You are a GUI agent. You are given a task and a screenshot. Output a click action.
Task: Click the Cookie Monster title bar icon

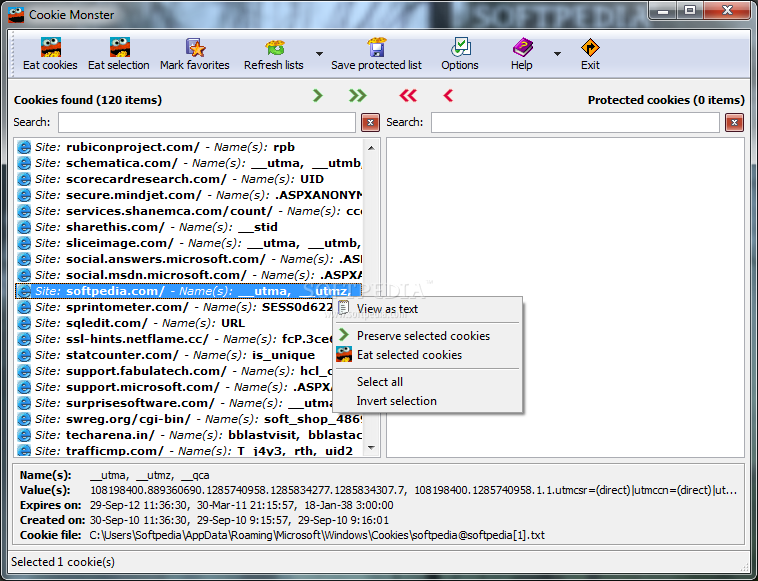point(16,15)
